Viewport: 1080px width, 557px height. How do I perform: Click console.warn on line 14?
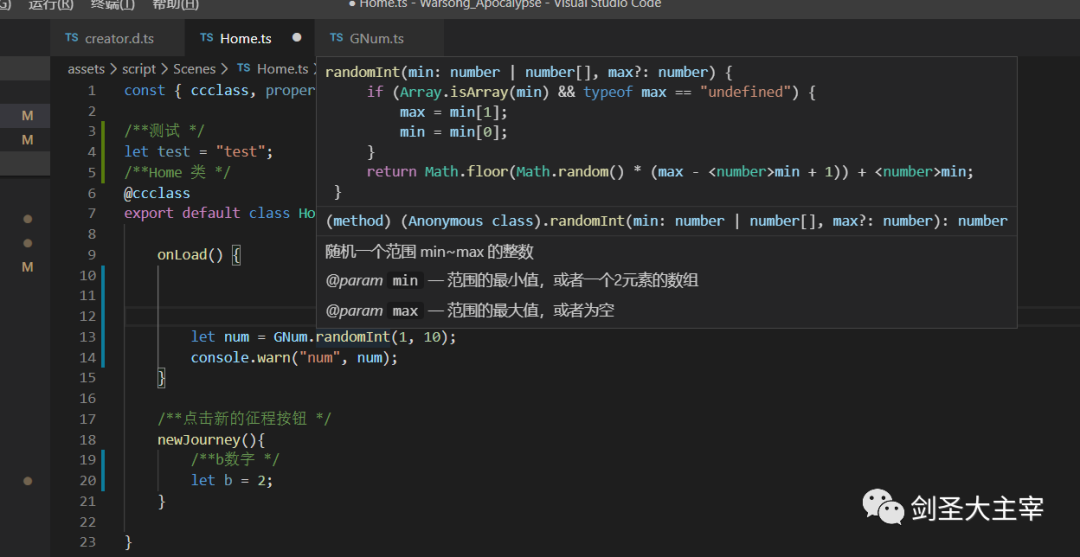(x=240, y=358)
